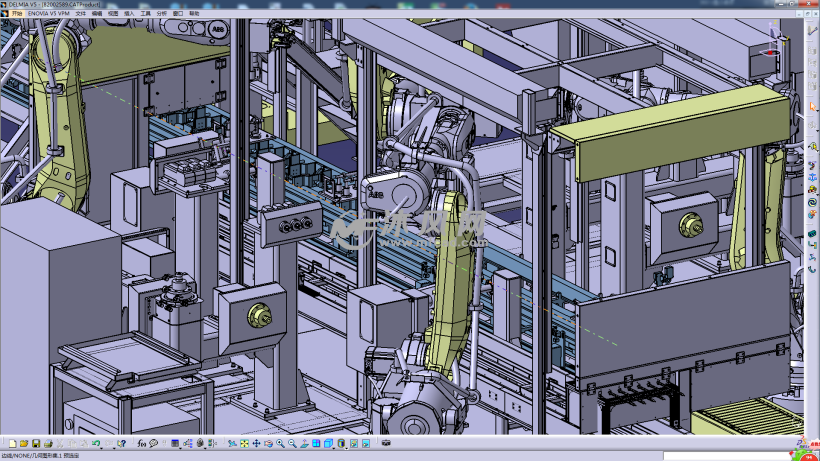Click the New document icon
This screenshot has height=461, width=820.
coord(11,443)
